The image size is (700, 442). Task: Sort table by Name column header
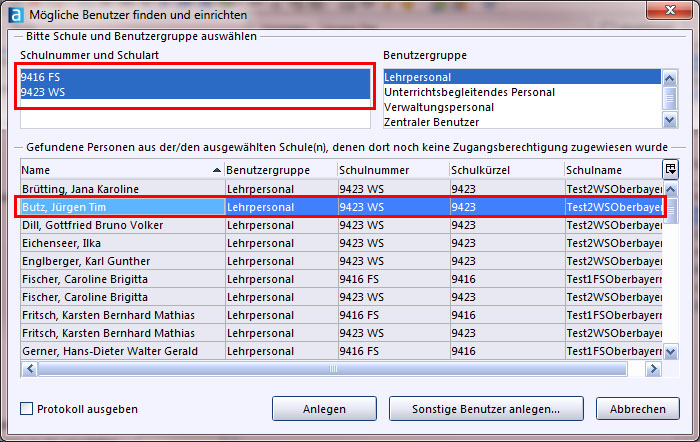coord(122,170)
